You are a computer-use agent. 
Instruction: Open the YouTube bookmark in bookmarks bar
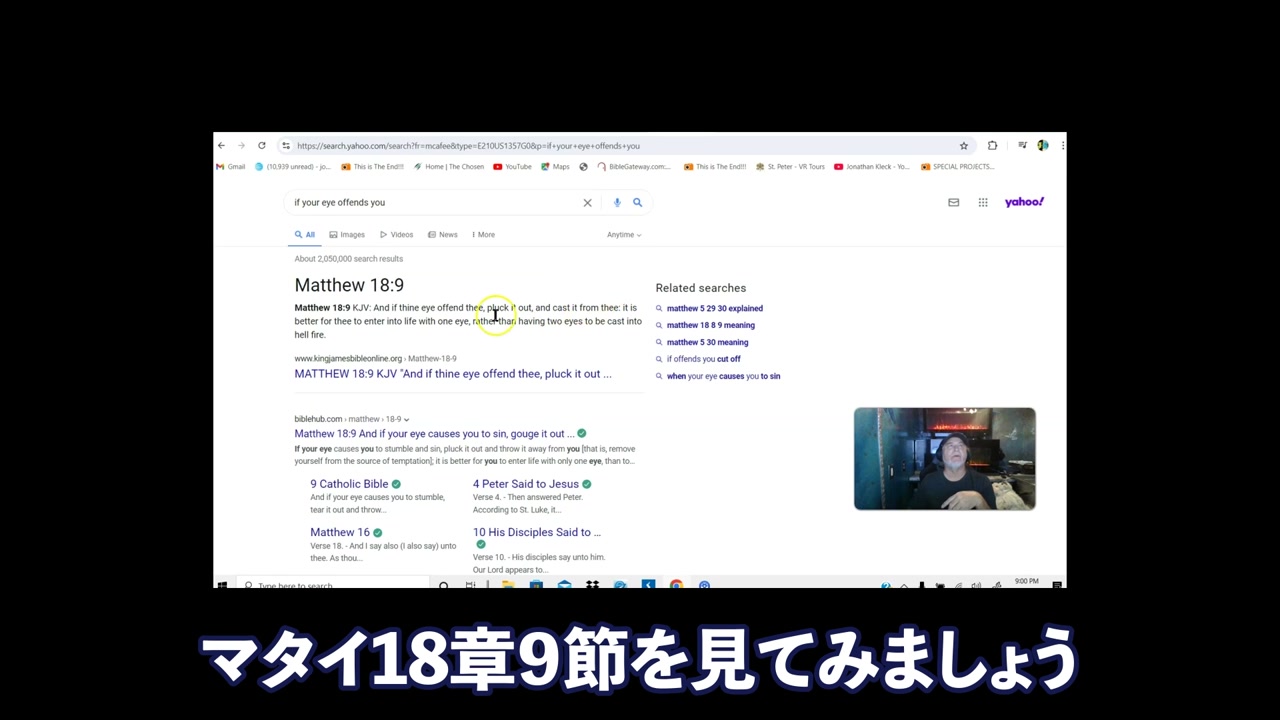(x=512, y=167)
